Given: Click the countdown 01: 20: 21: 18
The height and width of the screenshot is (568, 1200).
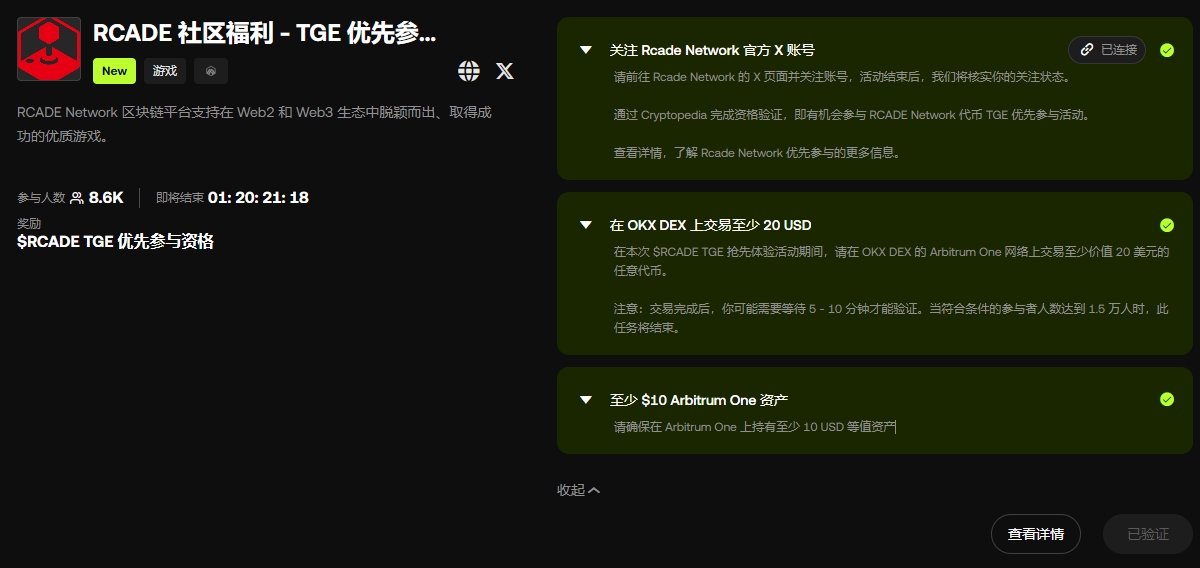Looking at the screenshot, I should coord(258,198).
